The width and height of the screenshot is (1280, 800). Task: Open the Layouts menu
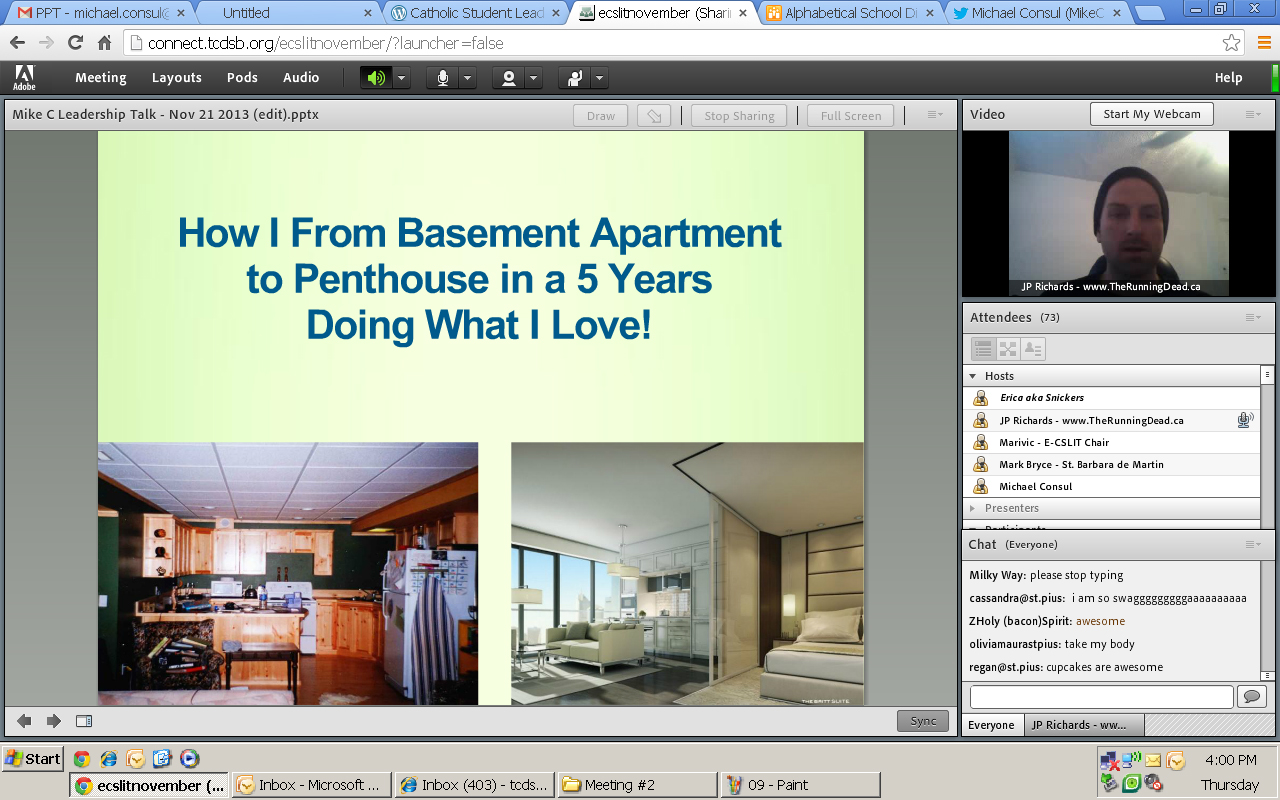click(x=176, y=78)
